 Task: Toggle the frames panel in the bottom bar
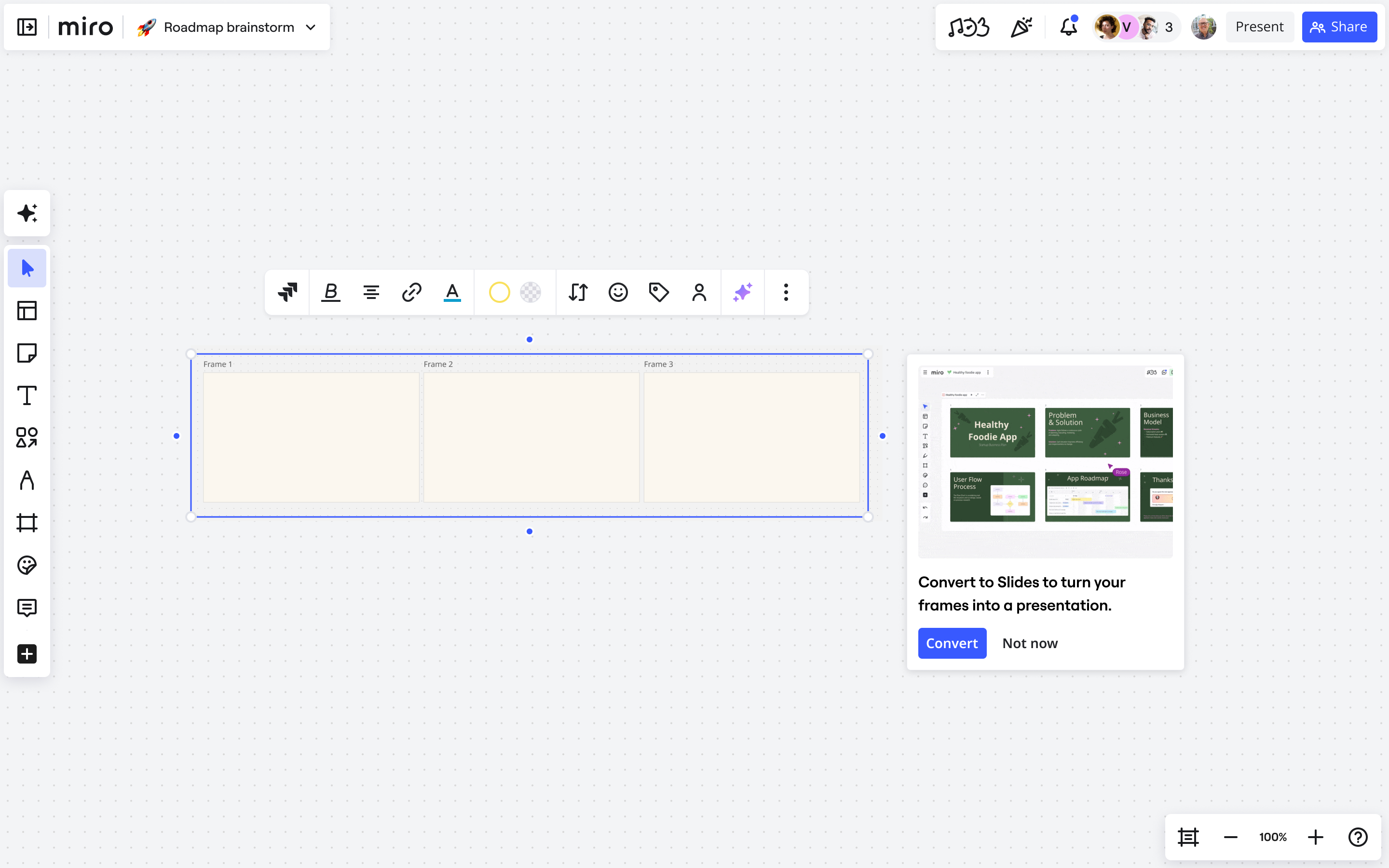(1188, 837)
